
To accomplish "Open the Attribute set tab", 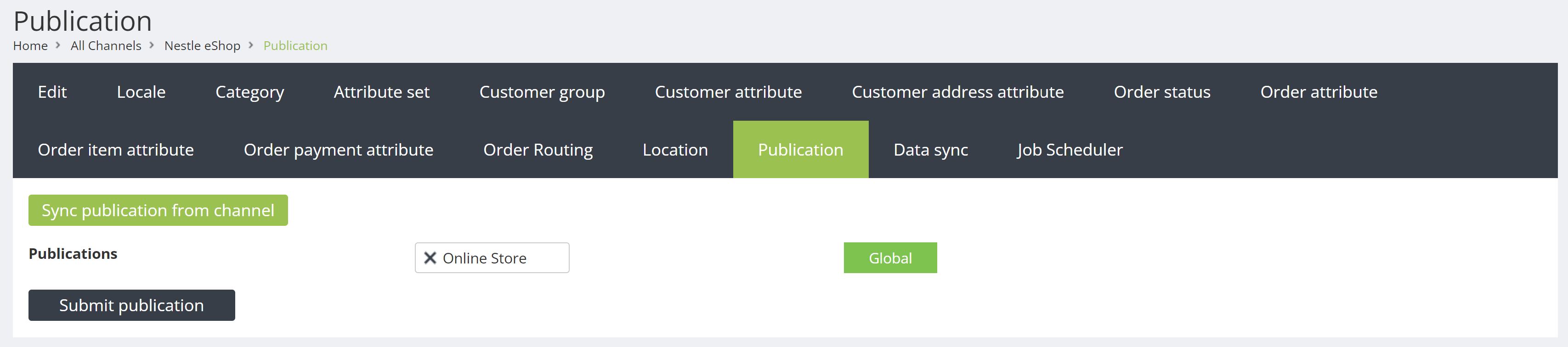I will coord(382,92).
